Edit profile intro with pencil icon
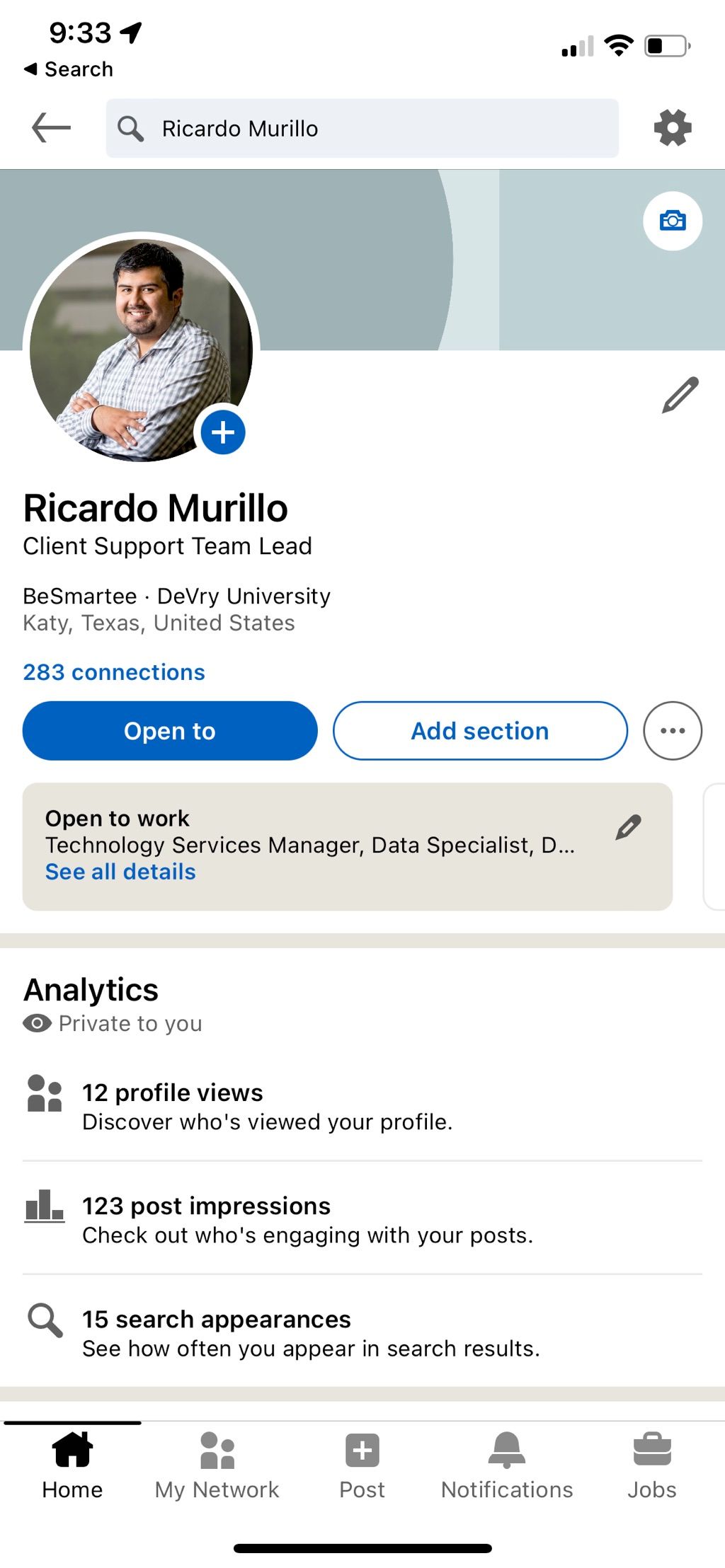Screen dimensions: 725x1568 click(x=680, y=395)
